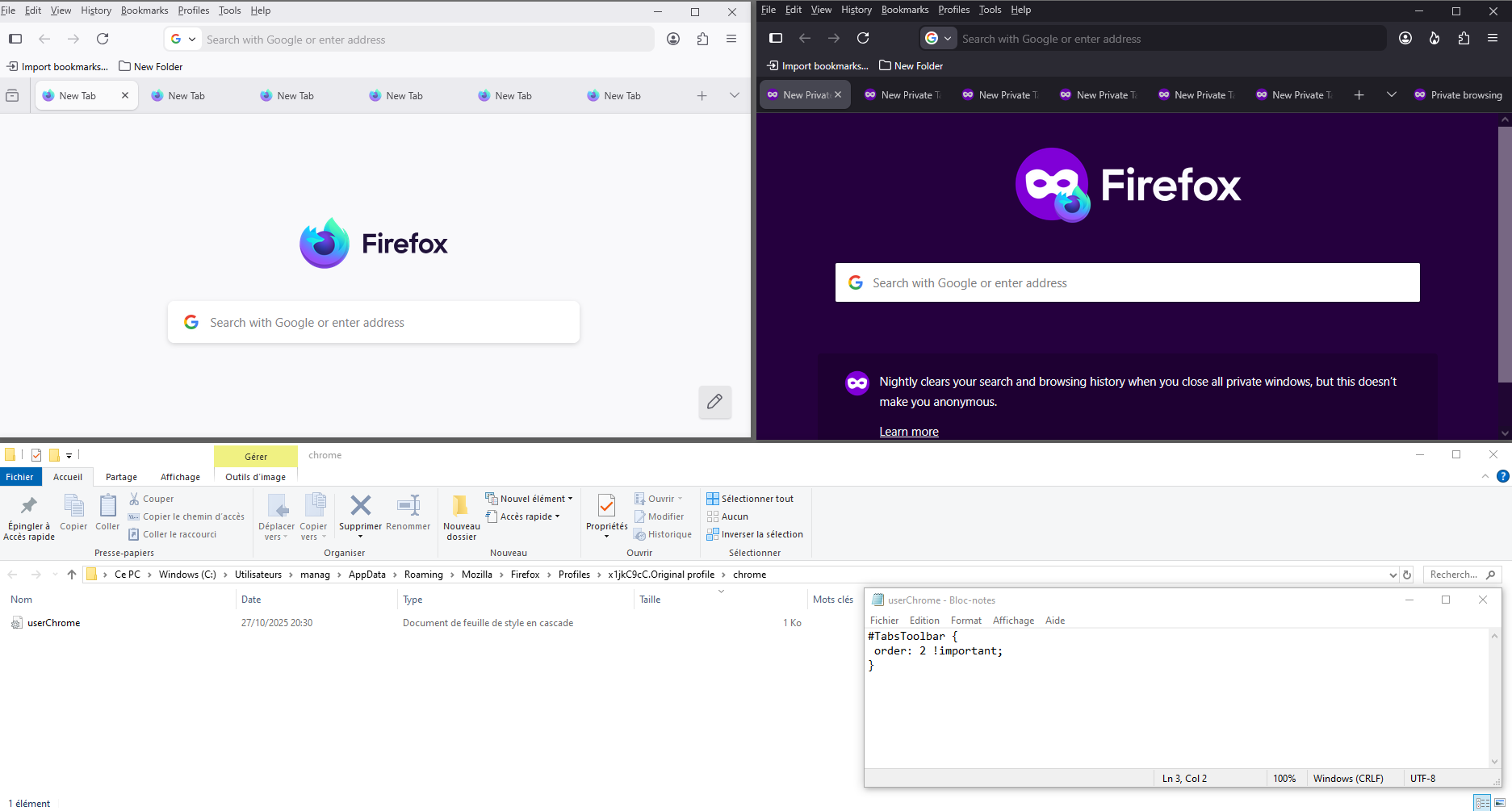Open the account icon in the private window
This screenshot has width=1512, height=811.
point(1405,38)
